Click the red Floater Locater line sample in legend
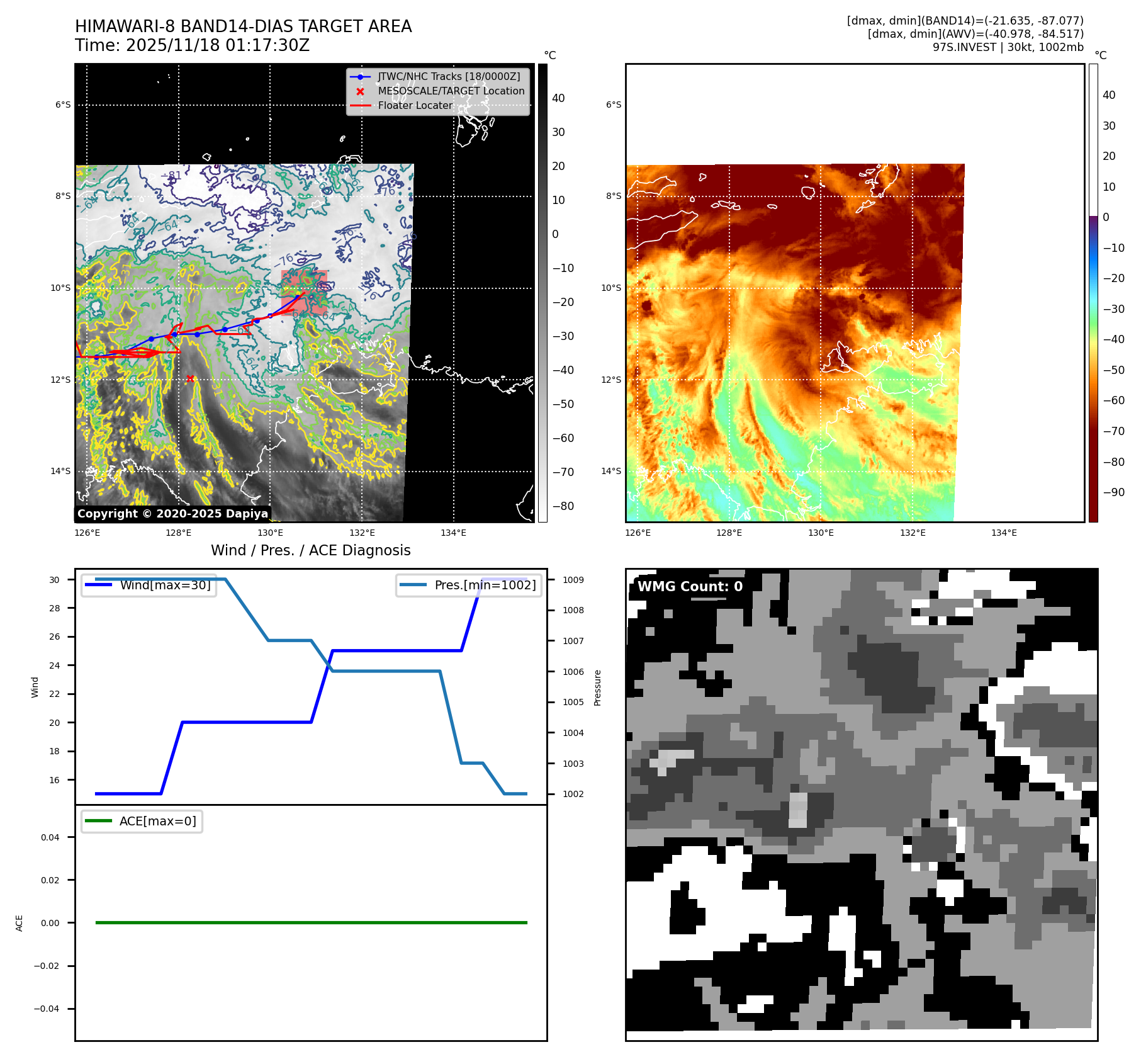 tap(360, 106)
